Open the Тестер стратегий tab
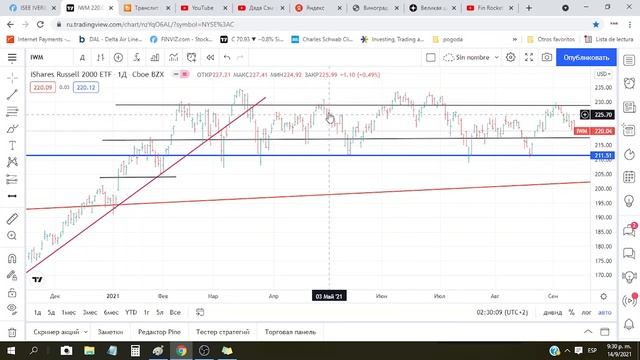This screenshot has width=640, height=360. pos(222,332)
